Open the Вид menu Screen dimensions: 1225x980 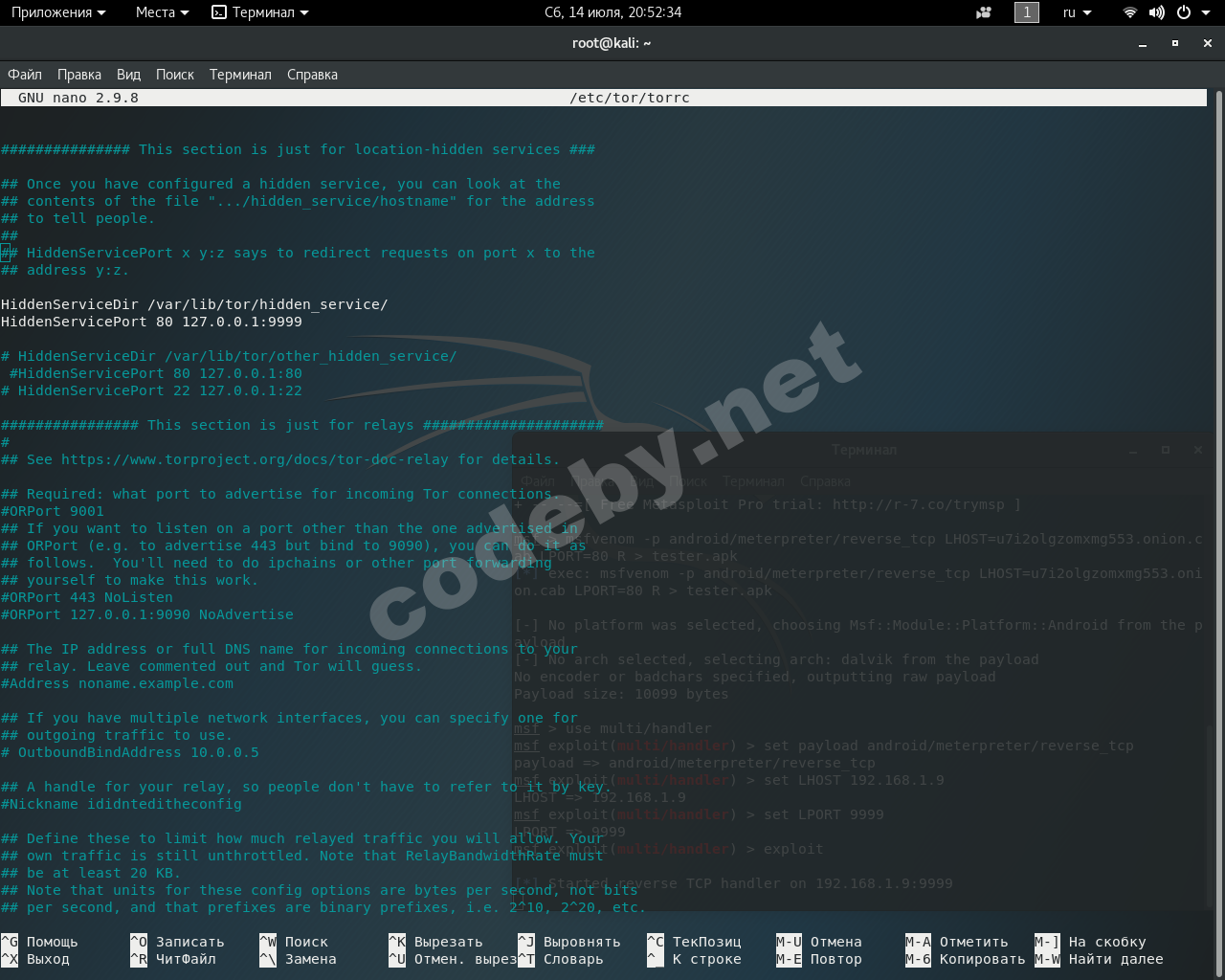click(x=128, y=75)
